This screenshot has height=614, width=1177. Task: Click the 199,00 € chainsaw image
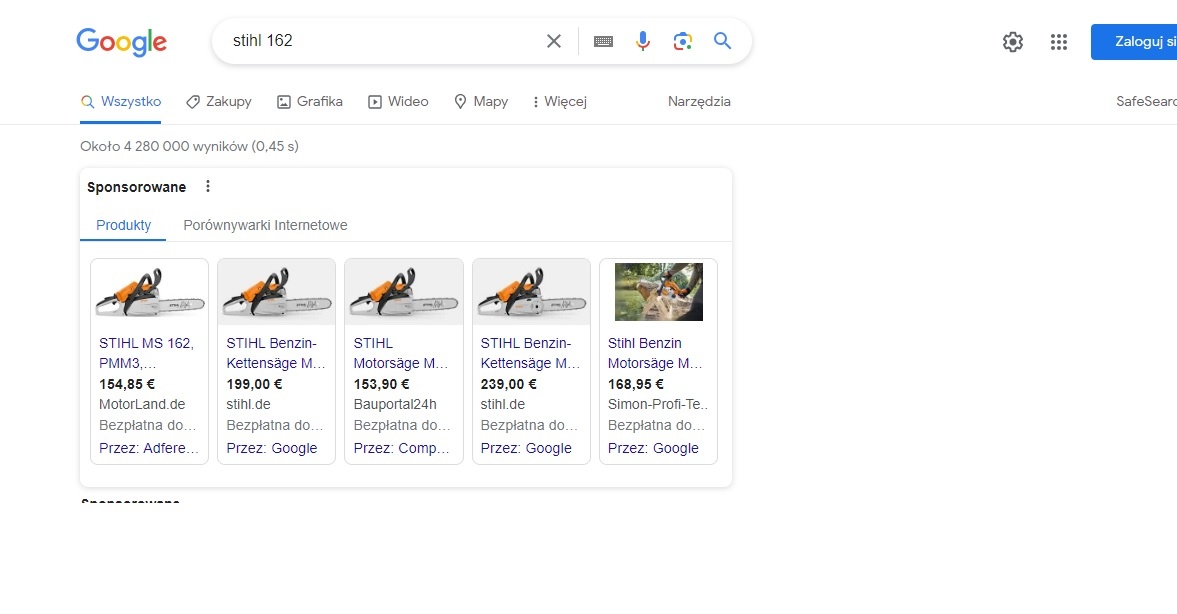(276, 292)
